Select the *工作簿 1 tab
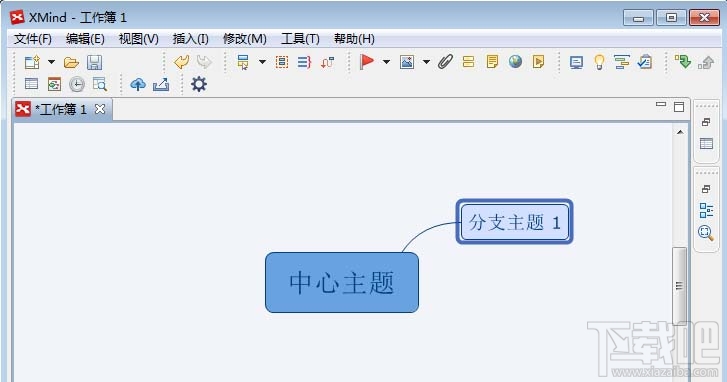Image resolution: width=727 pixels, height=382 pixels. coord(61,110)
